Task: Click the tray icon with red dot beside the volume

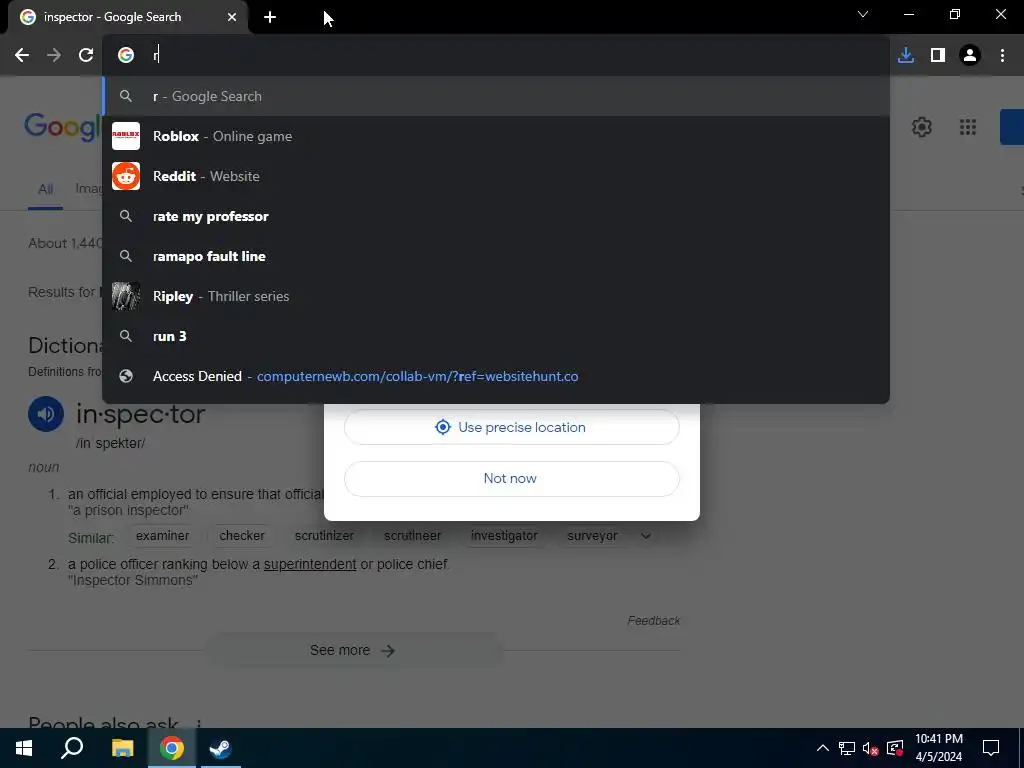Action: 895,748
